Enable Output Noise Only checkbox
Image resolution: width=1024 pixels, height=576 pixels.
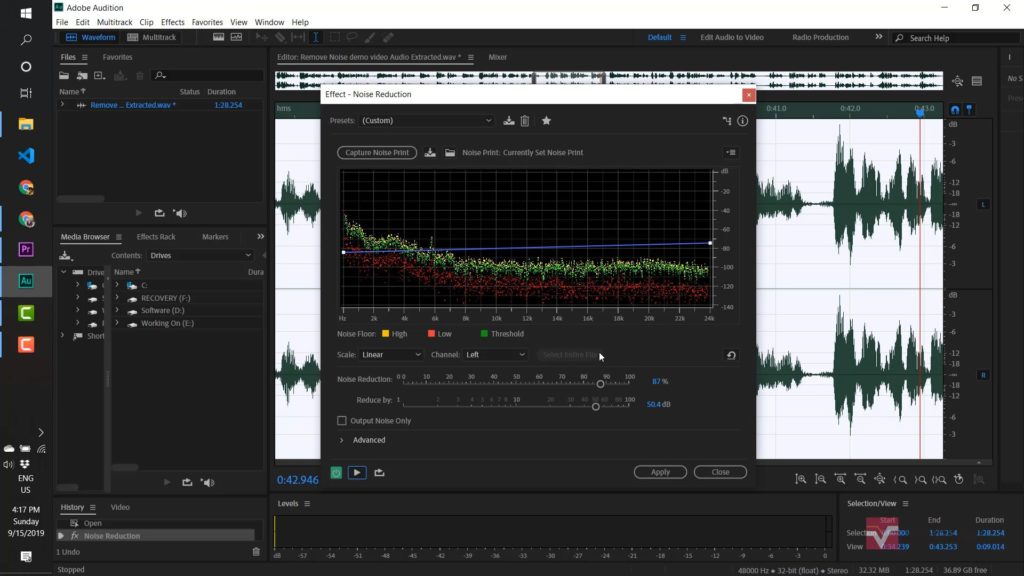(x=342, y=421)
